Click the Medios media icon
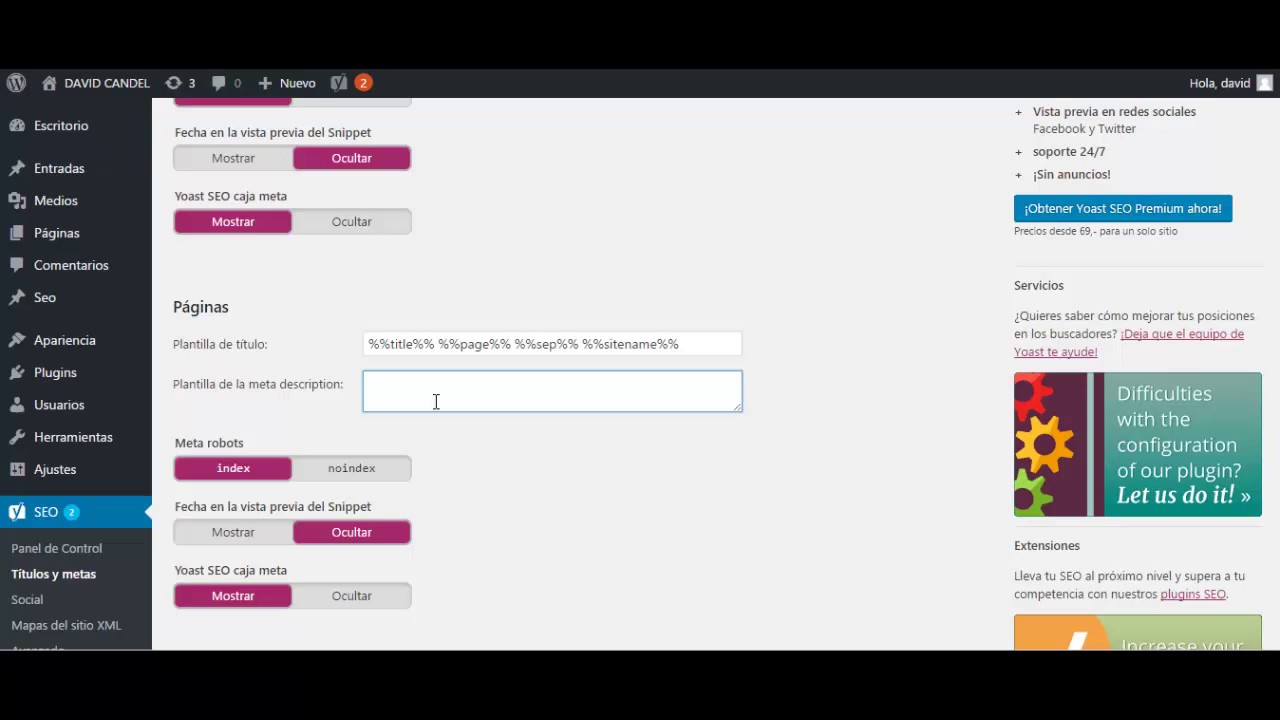Image resolution: width=1280 pixels, height=720 pixels. (17, 201)
